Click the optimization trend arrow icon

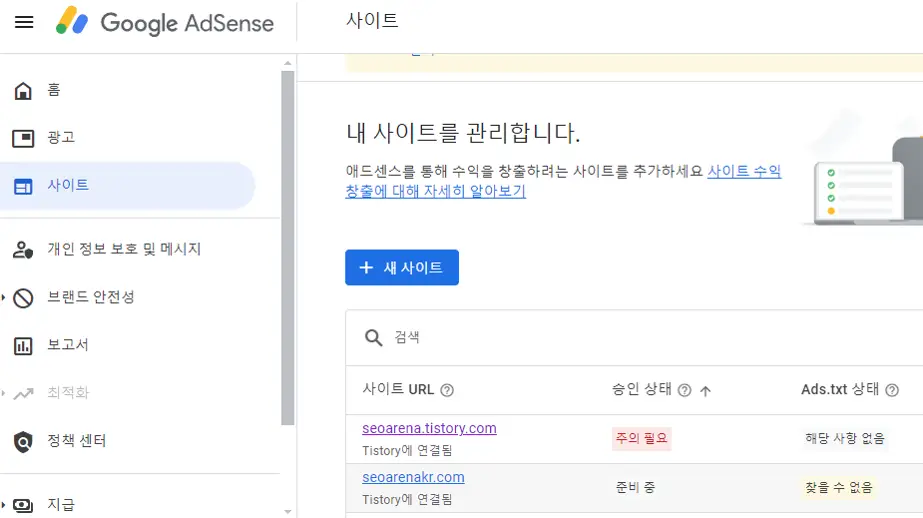(x=23, y=393)
